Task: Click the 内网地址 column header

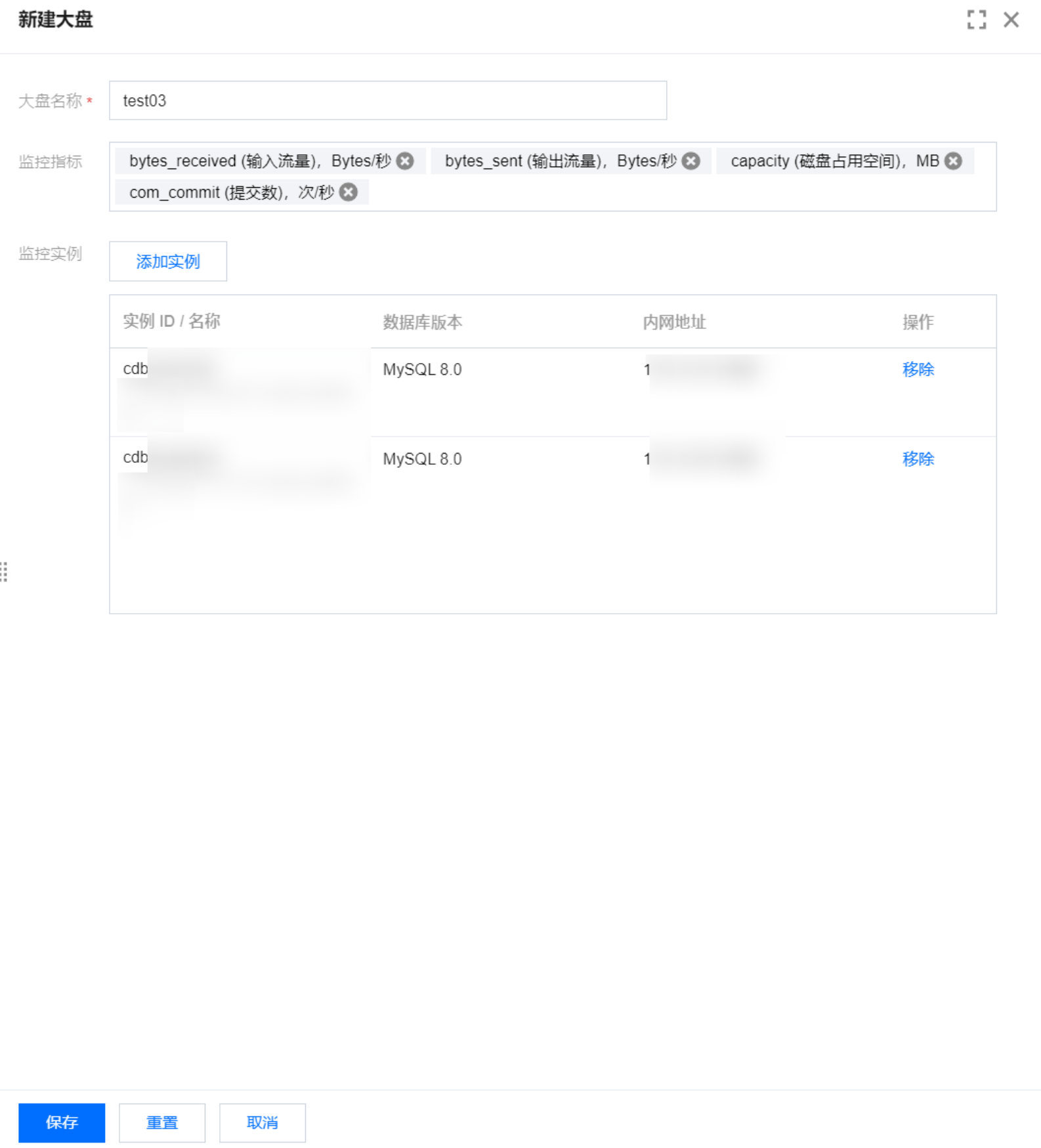Action: click(x=674, y=322)
